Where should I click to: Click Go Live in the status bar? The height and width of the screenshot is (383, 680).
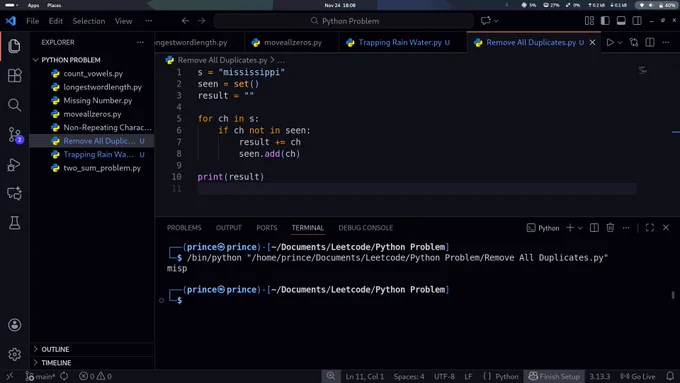pos(638,376)
